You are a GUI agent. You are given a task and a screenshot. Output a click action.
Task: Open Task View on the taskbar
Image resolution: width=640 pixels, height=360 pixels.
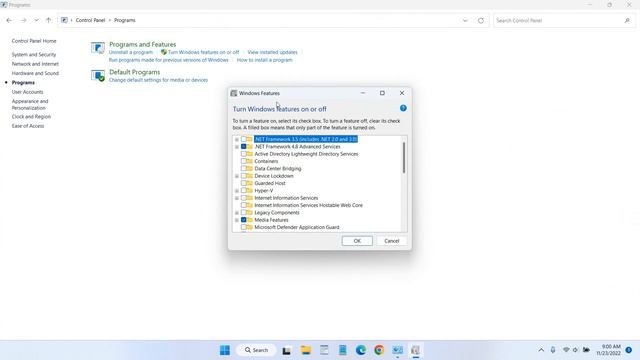[x=287, y=350]
